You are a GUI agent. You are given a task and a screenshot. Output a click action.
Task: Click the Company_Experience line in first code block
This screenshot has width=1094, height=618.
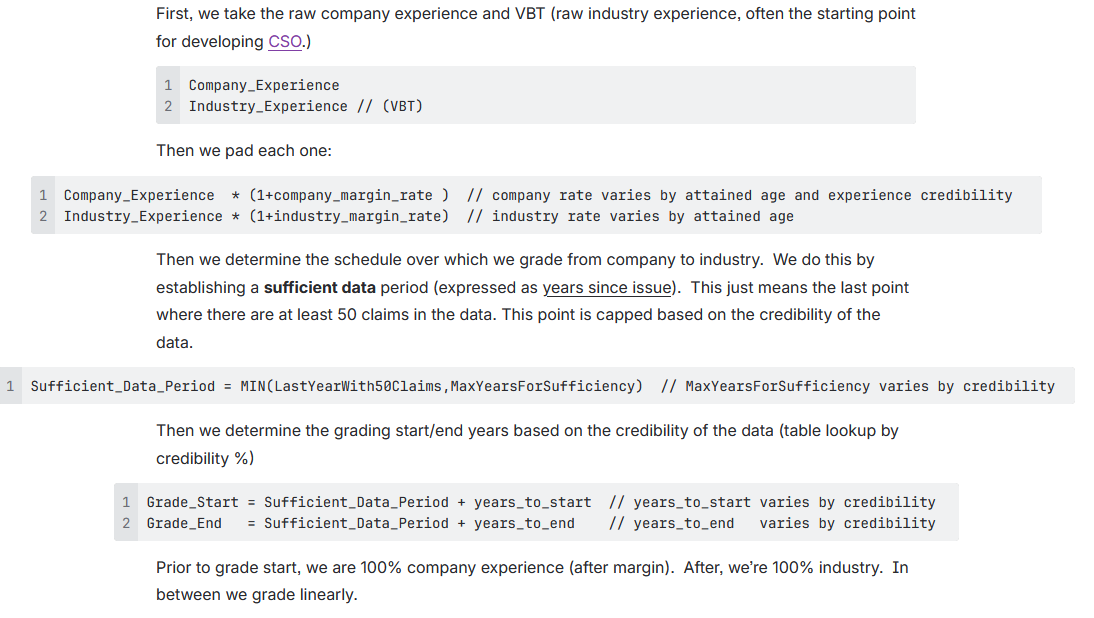coord(264,86)
